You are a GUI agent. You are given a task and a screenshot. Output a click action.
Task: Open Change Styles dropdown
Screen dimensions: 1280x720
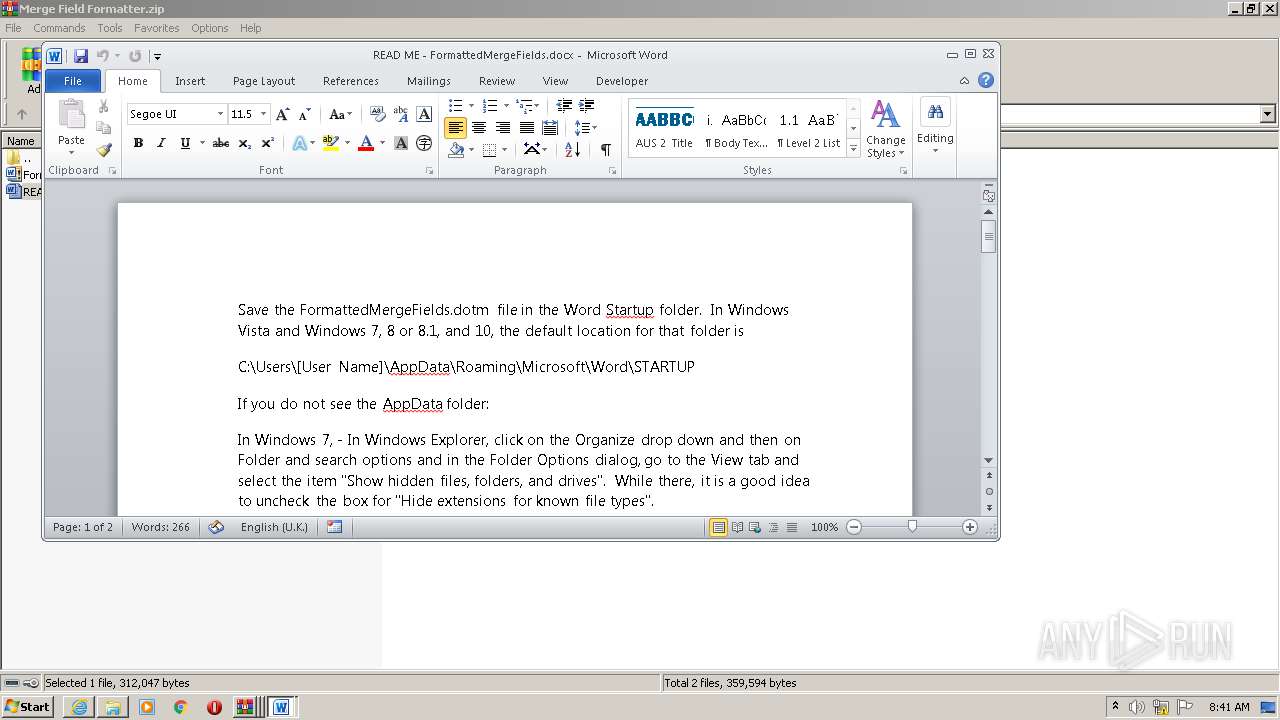(x=885, y=128)
